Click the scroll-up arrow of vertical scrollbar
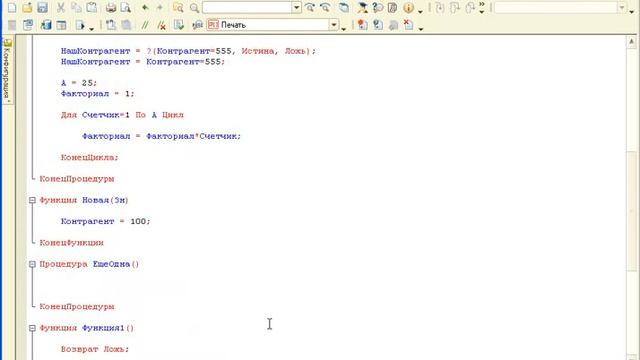Viewport: 640px width, 360px height. click(631, 42)
